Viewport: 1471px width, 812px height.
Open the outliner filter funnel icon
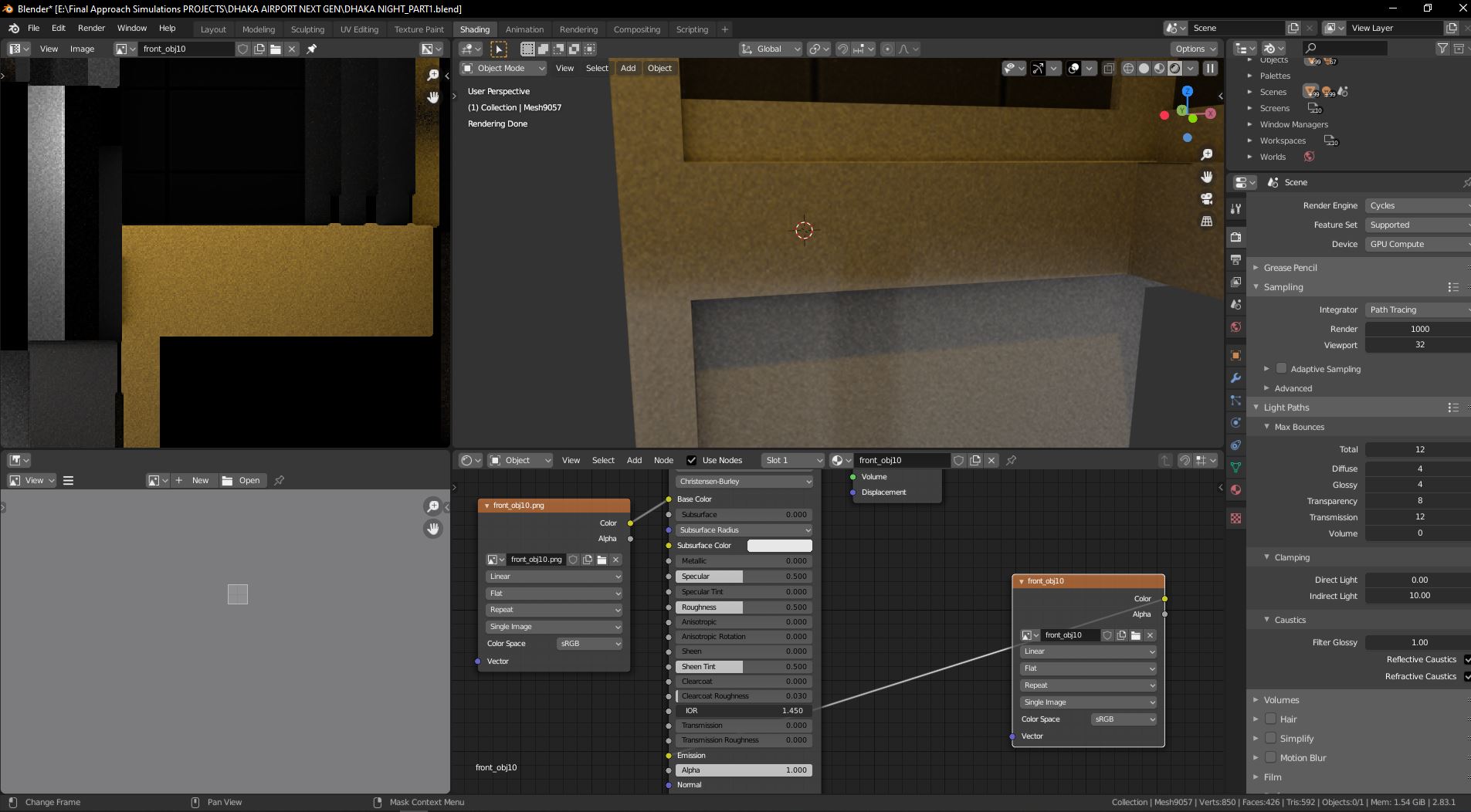[x=1442, y=48]
